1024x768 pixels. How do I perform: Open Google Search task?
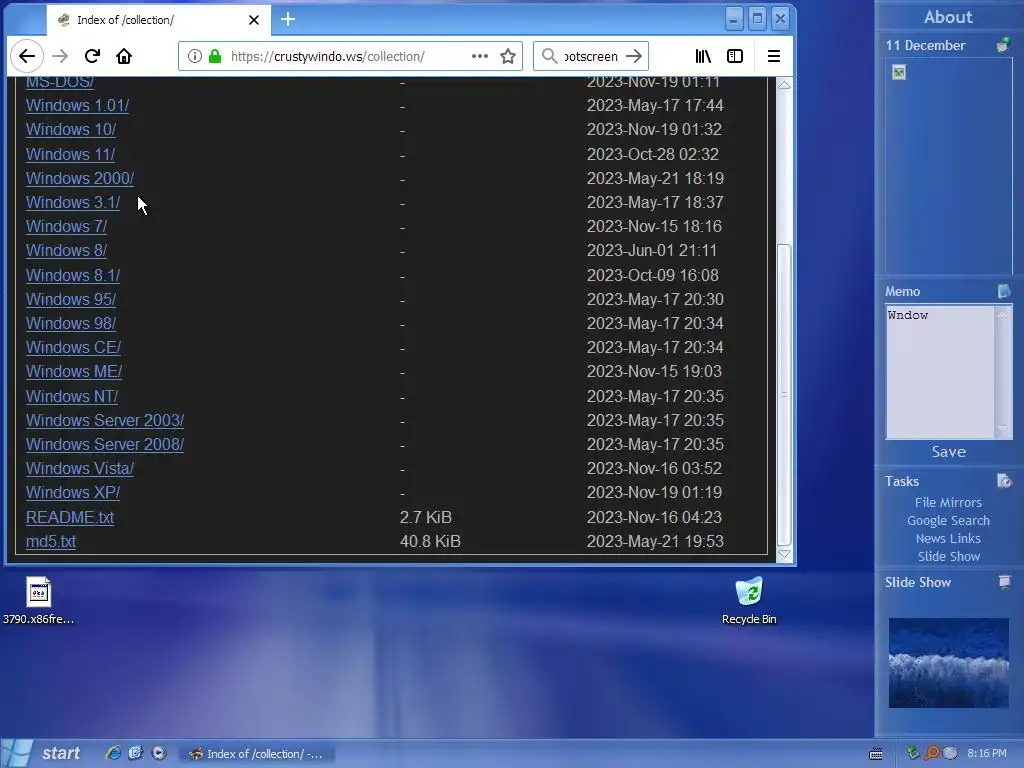[948, 520]
